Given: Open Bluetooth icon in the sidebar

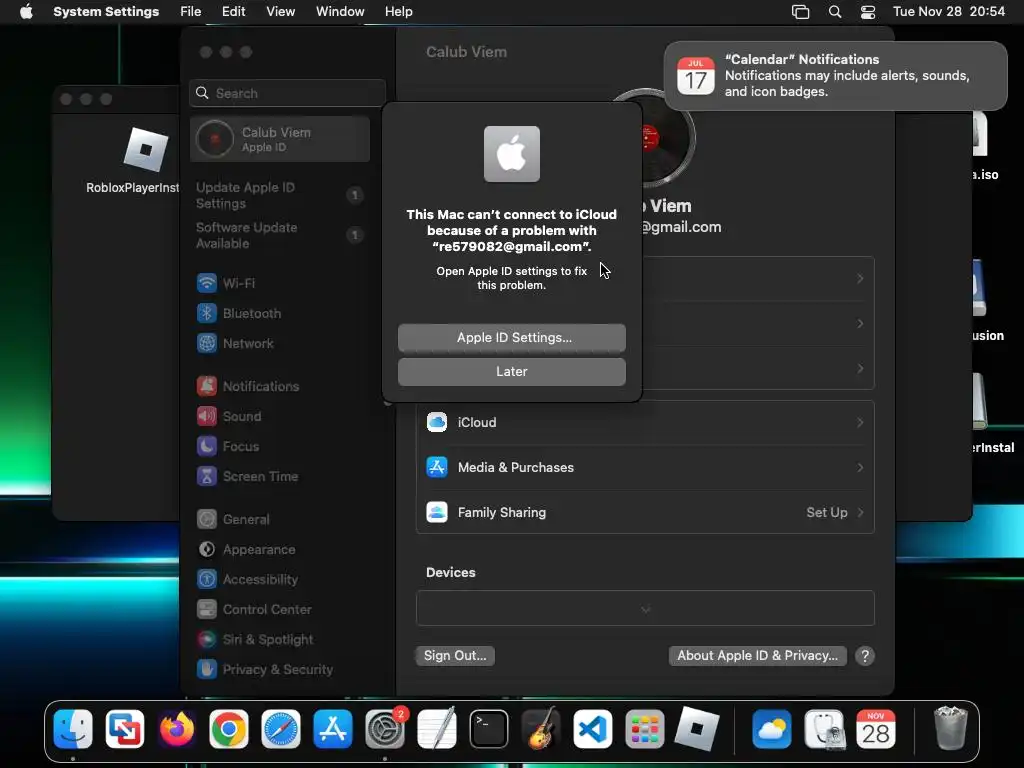Looking at the screenshot, I should click(206, 313).
